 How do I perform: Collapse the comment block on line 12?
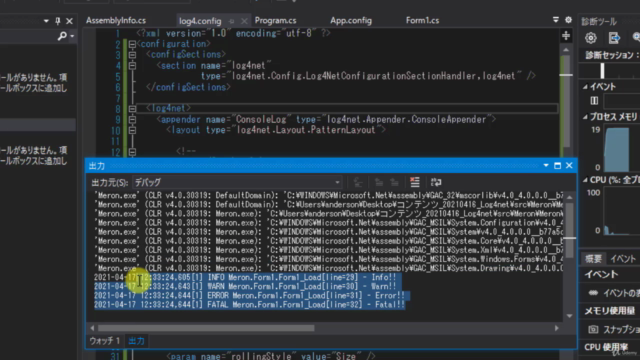pyautogui.click(x=132, y=152)
